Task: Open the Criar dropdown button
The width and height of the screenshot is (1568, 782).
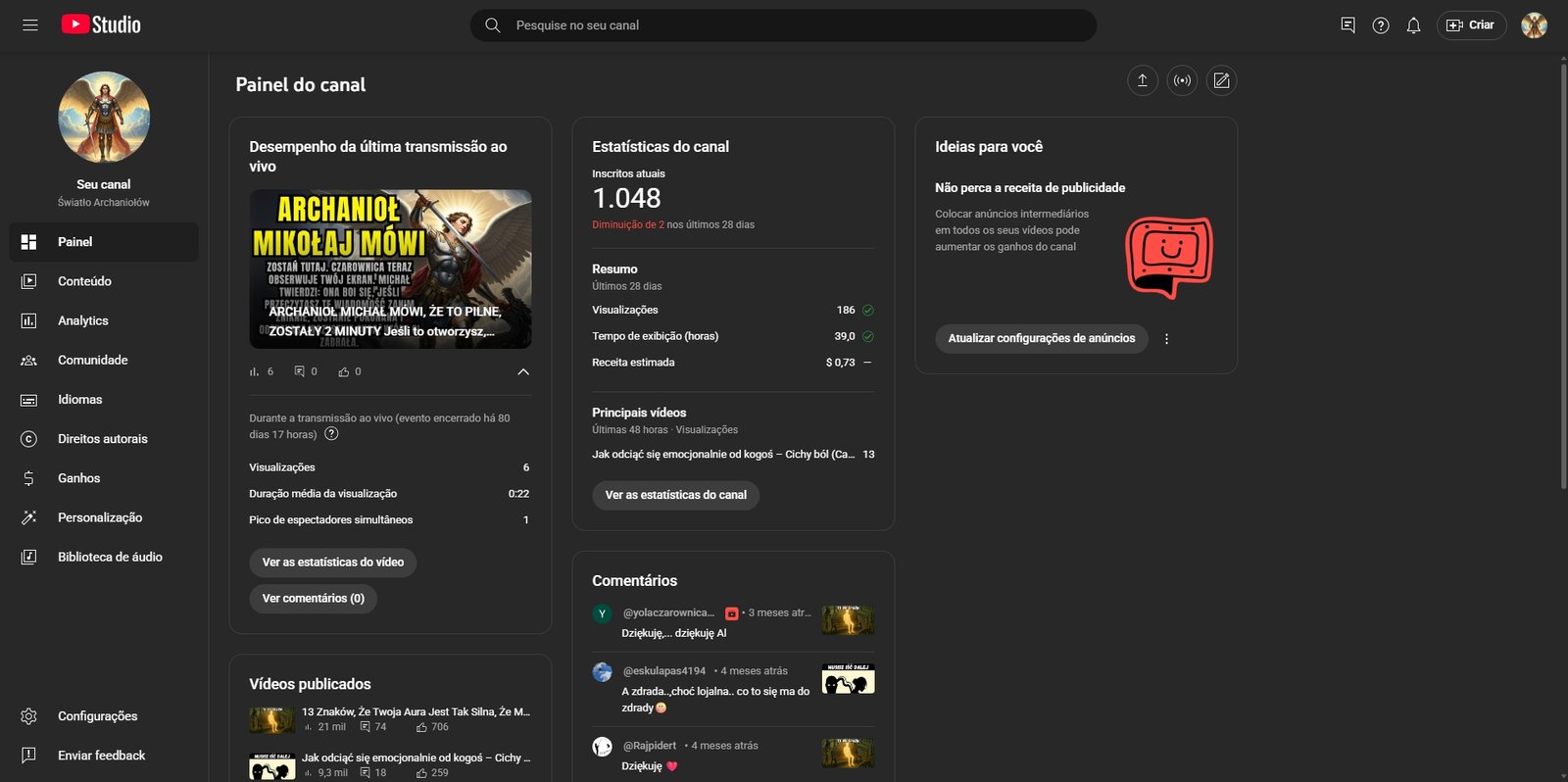Action: tap(1471, 25)
